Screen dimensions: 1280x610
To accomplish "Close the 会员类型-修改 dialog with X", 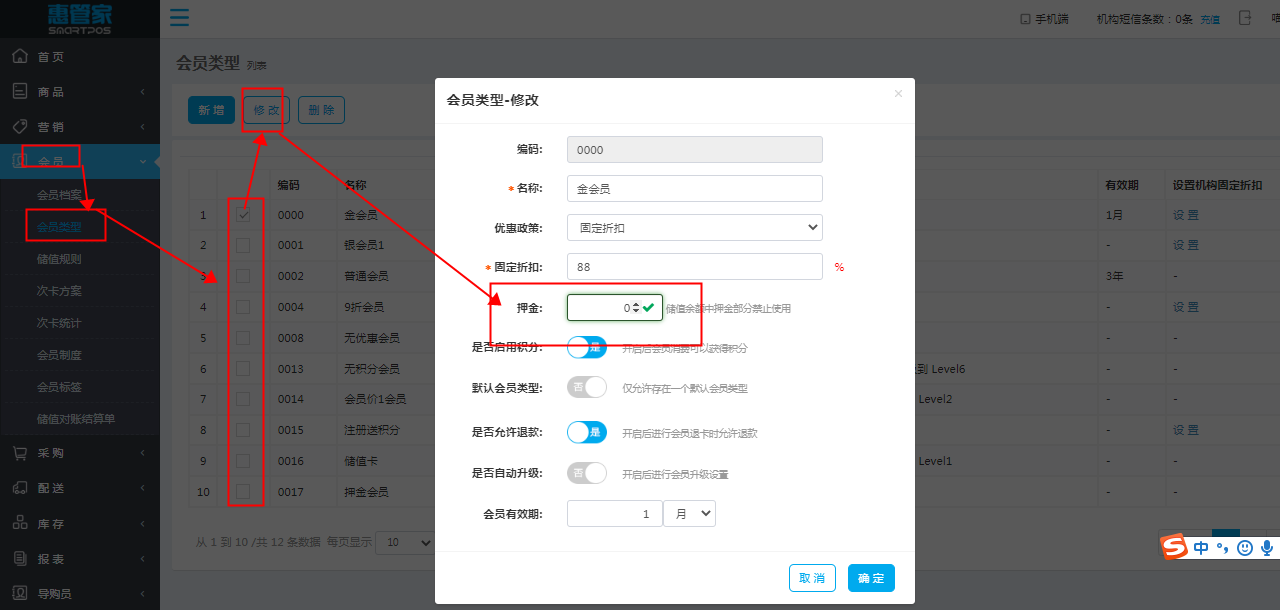I will [898, 94].
